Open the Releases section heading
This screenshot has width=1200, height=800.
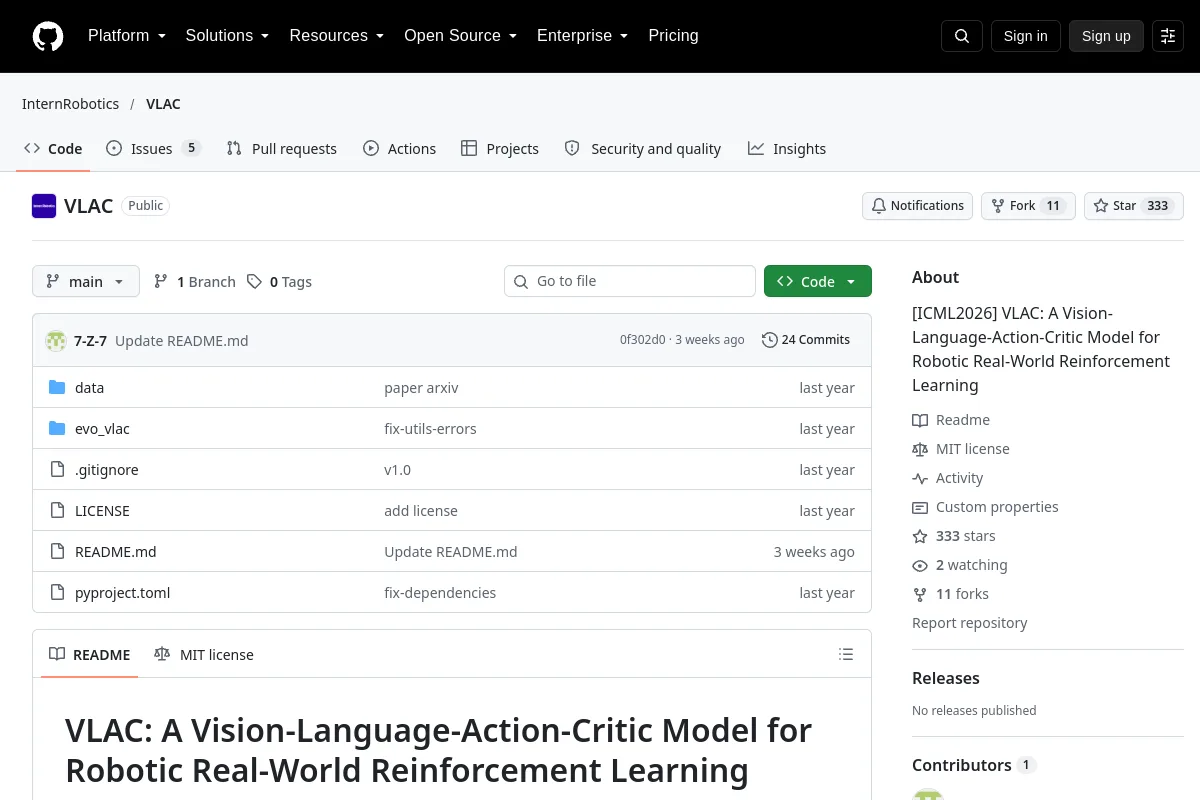click(946, 678)
